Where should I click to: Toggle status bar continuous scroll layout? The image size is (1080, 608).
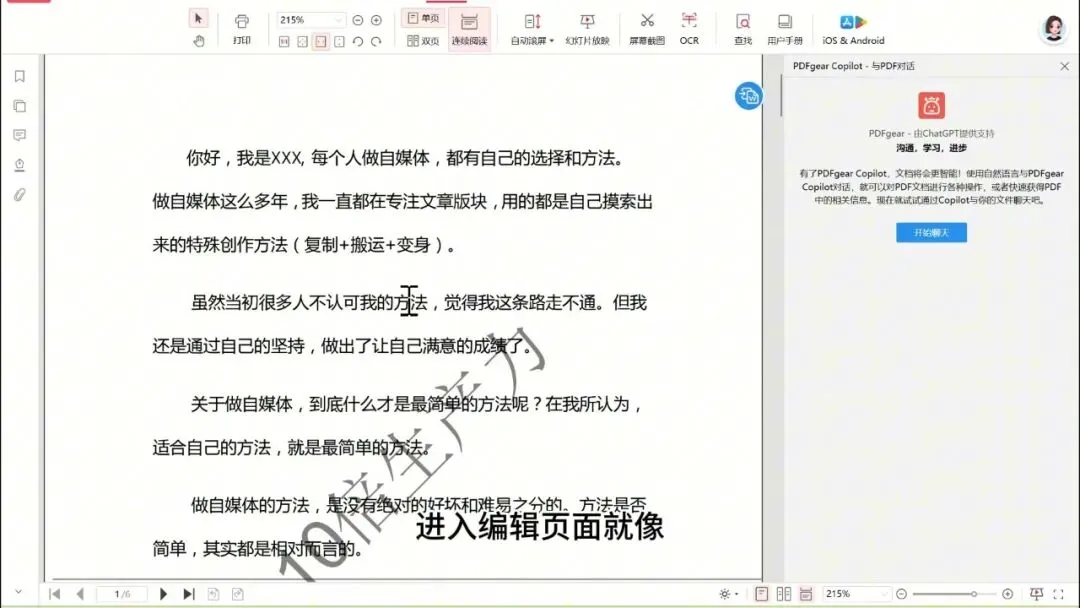[806, 594]
